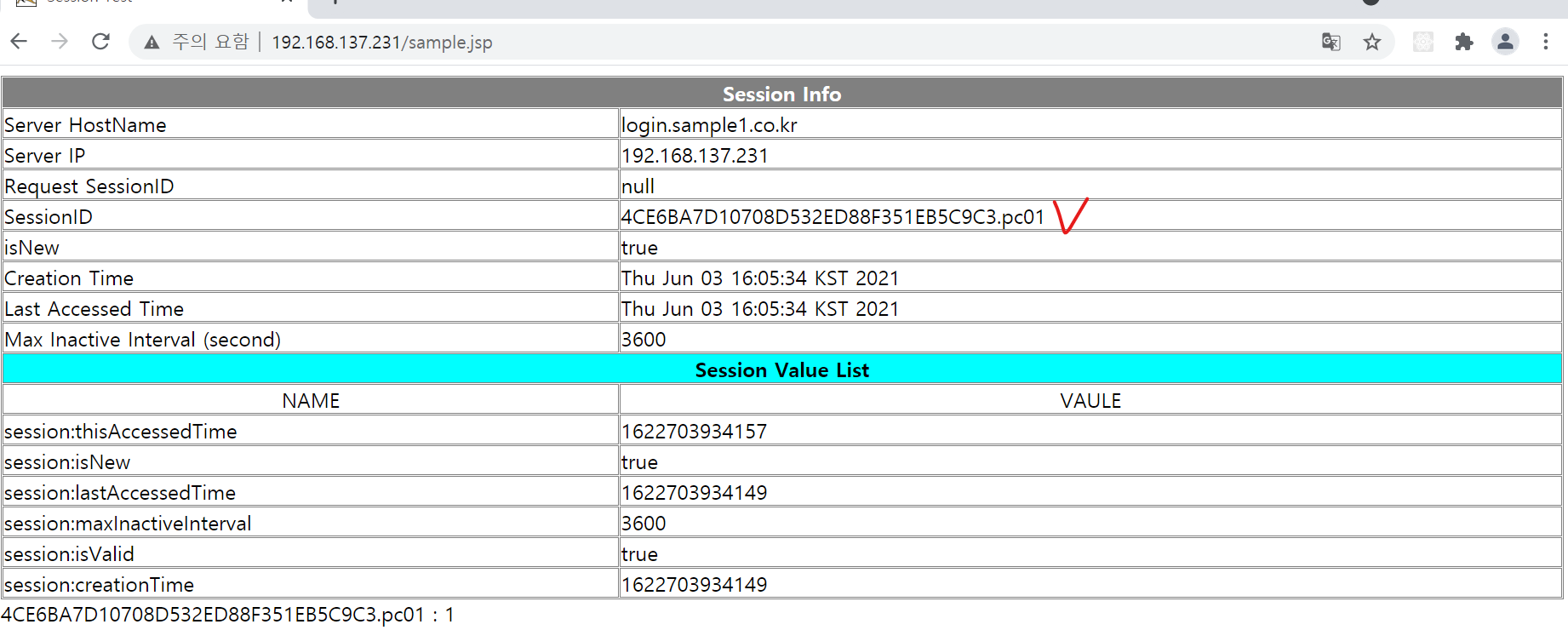
Task: Select the Creation Time value Thu Jun 03 16:05:34
Action: pos(760,278)
